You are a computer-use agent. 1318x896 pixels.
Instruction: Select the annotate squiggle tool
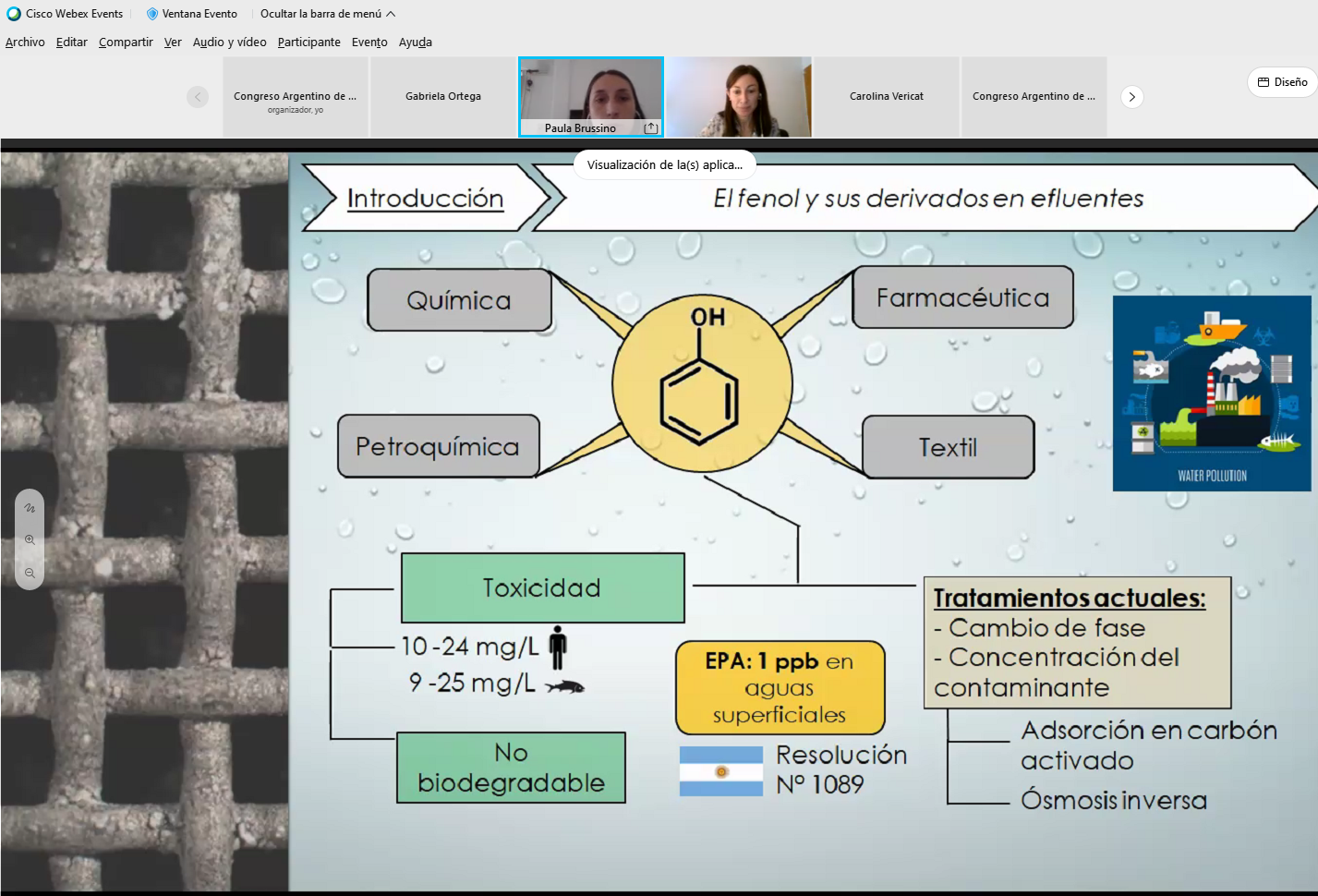30,508
